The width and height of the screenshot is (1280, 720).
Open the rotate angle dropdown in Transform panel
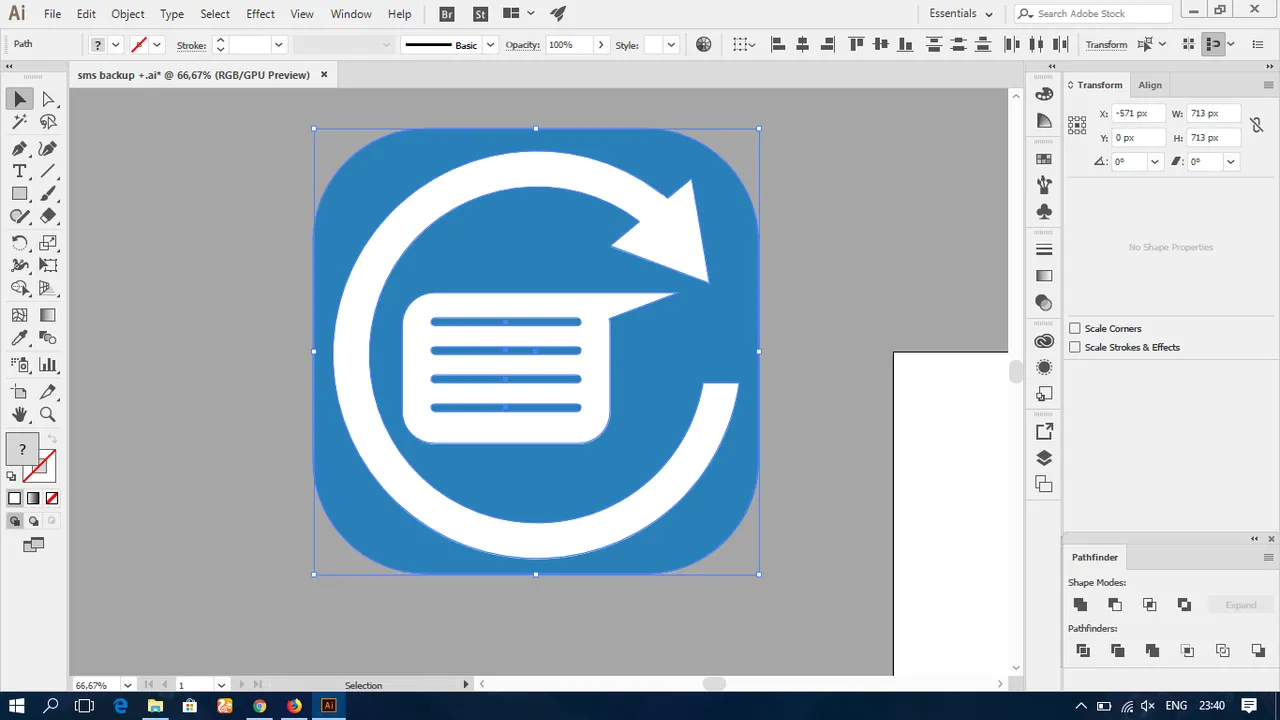pos(1155,161)
